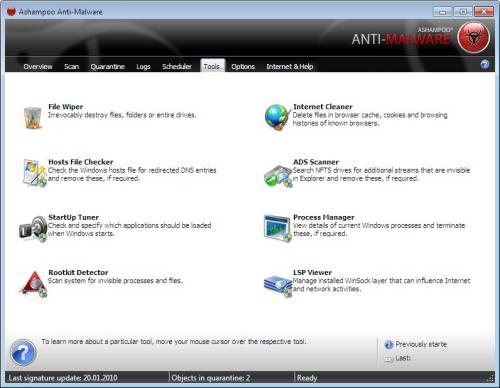This screenshot has width=500, height=388.
Task: Click the 'Previously starte' label
Action: tap(421, 344)
